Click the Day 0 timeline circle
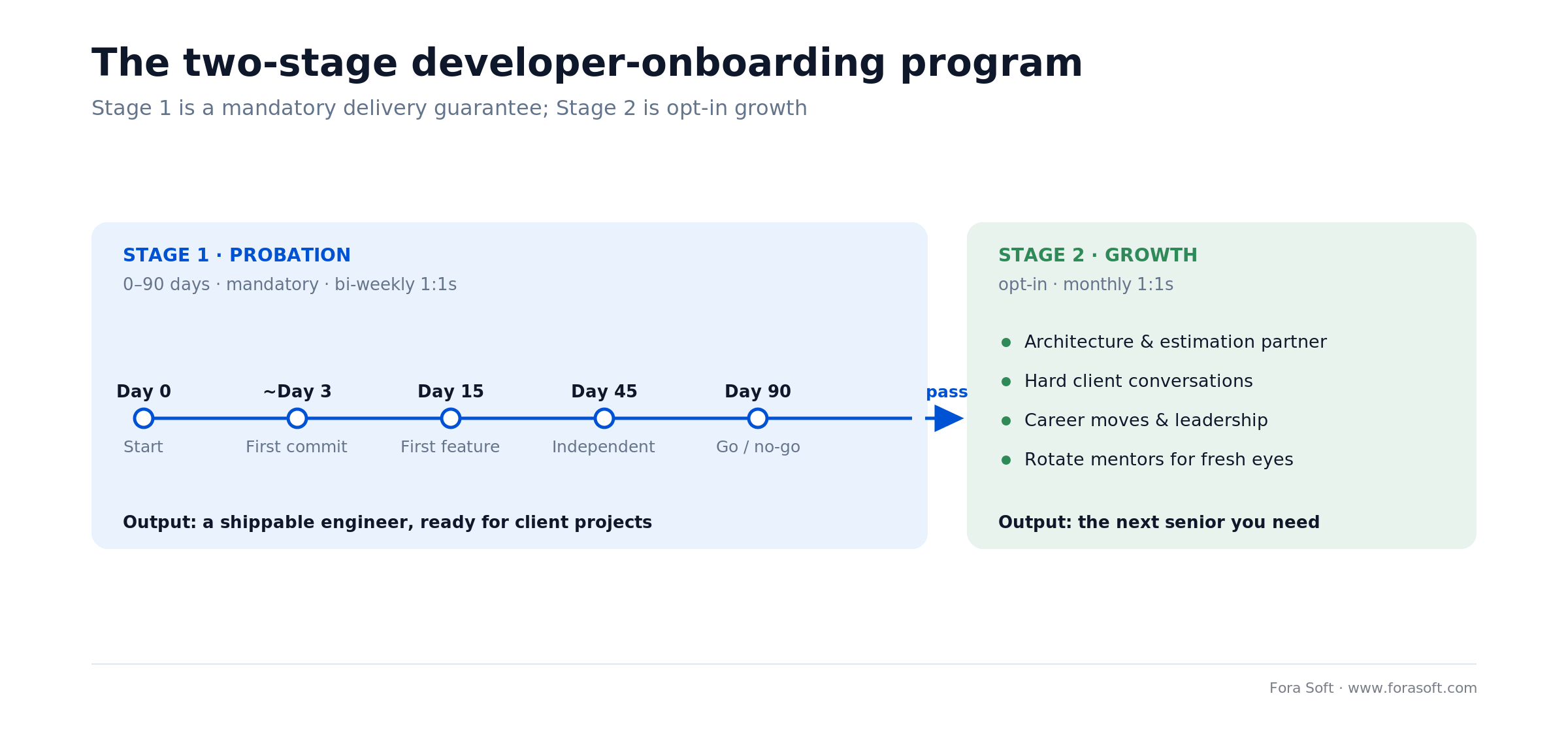The height and width of the screenshot is (732, 1568). [144, 418]
